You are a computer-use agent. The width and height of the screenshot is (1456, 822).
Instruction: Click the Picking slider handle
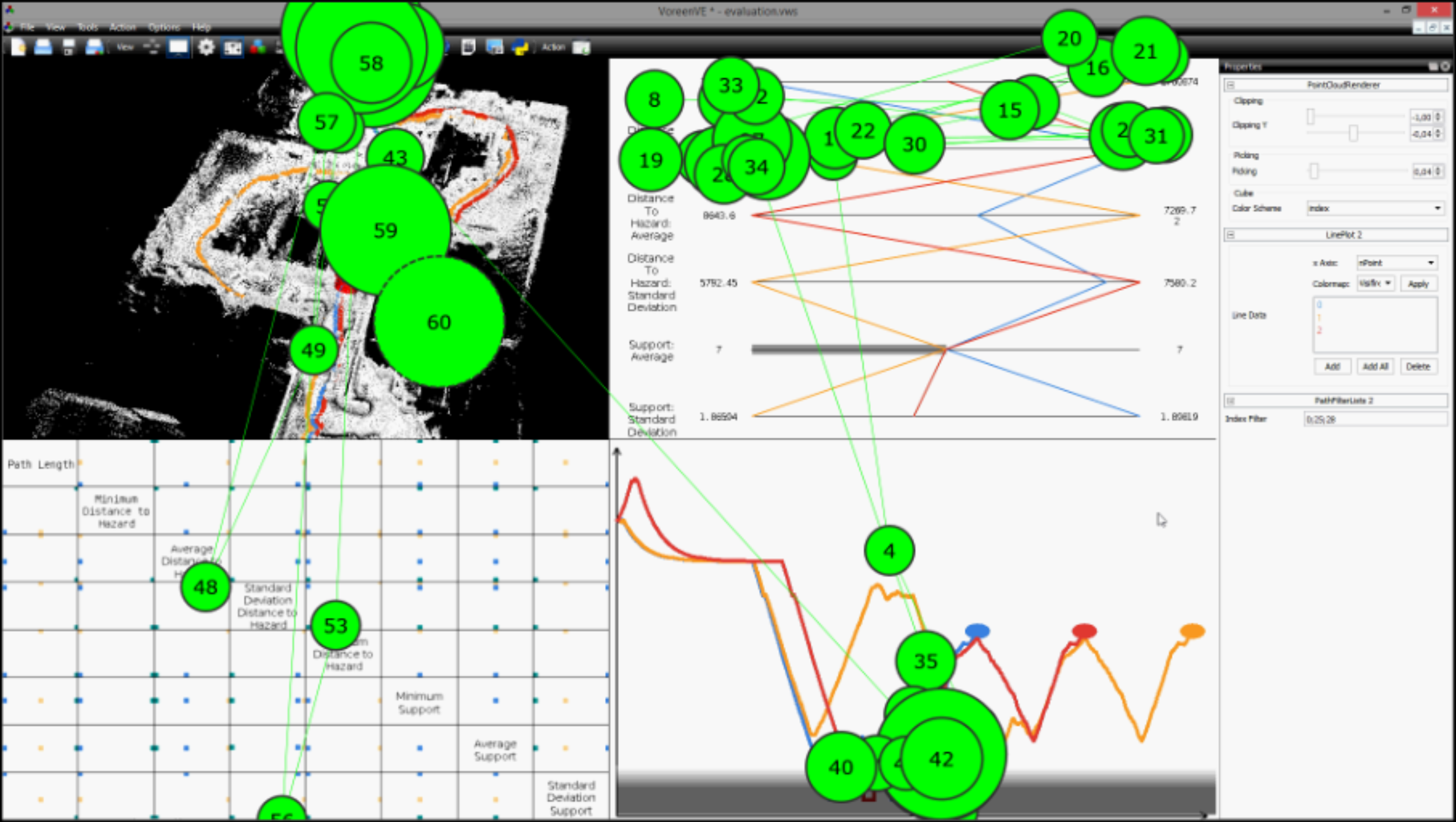[x=1314, y=171]
